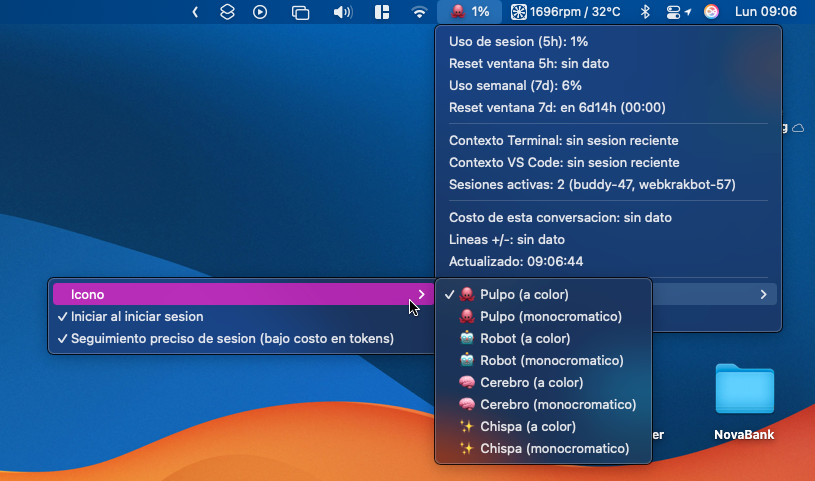Open the volume speaker icon
This screenshot has width=815, height=481.
(343, 12)
